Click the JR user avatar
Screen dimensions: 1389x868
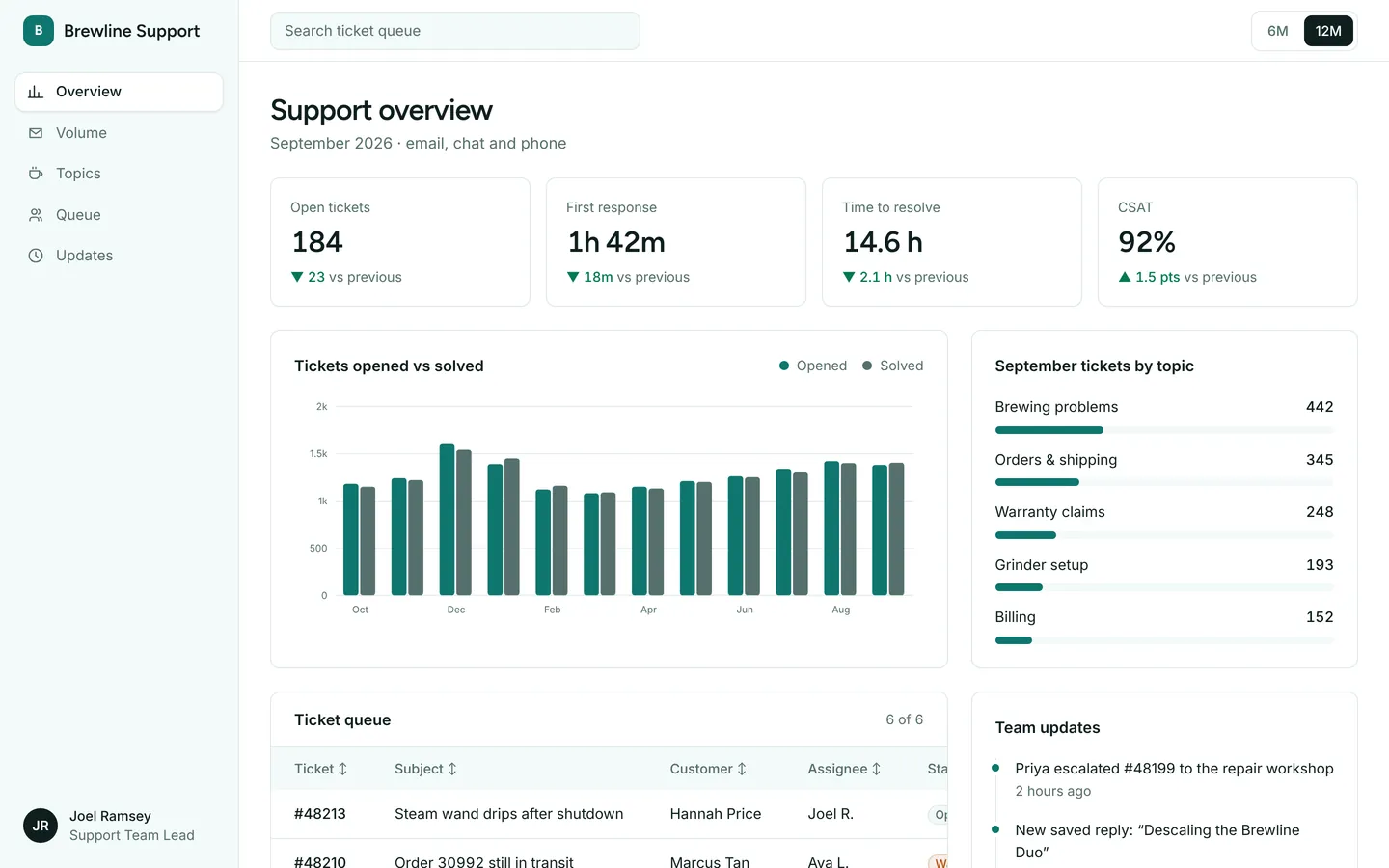pyautogui.click(x=41, y=826)
